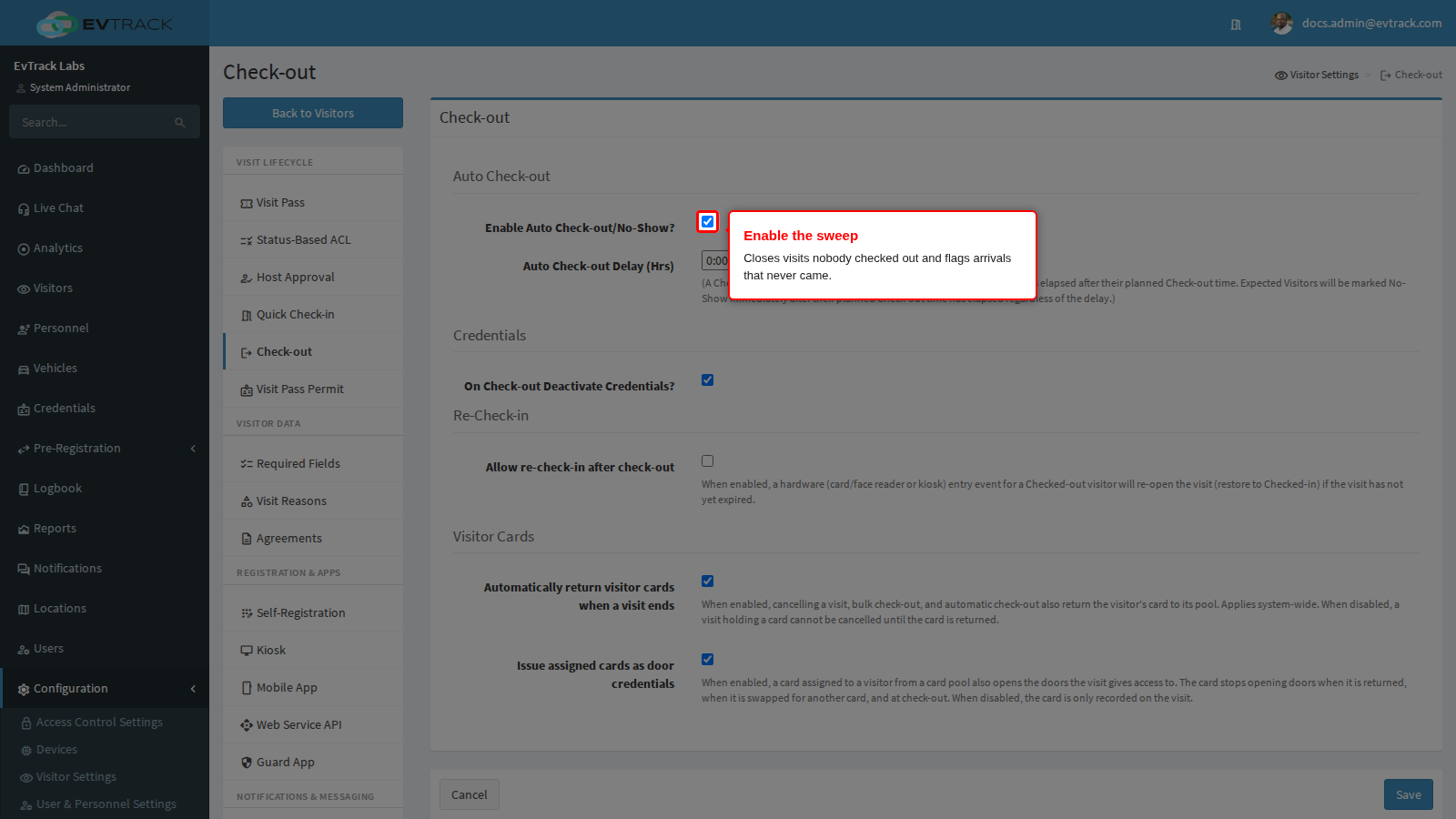The width and height of the screenshot is (1456, 819).
Task: Open Host Approval settings
Action: (313, 278)
